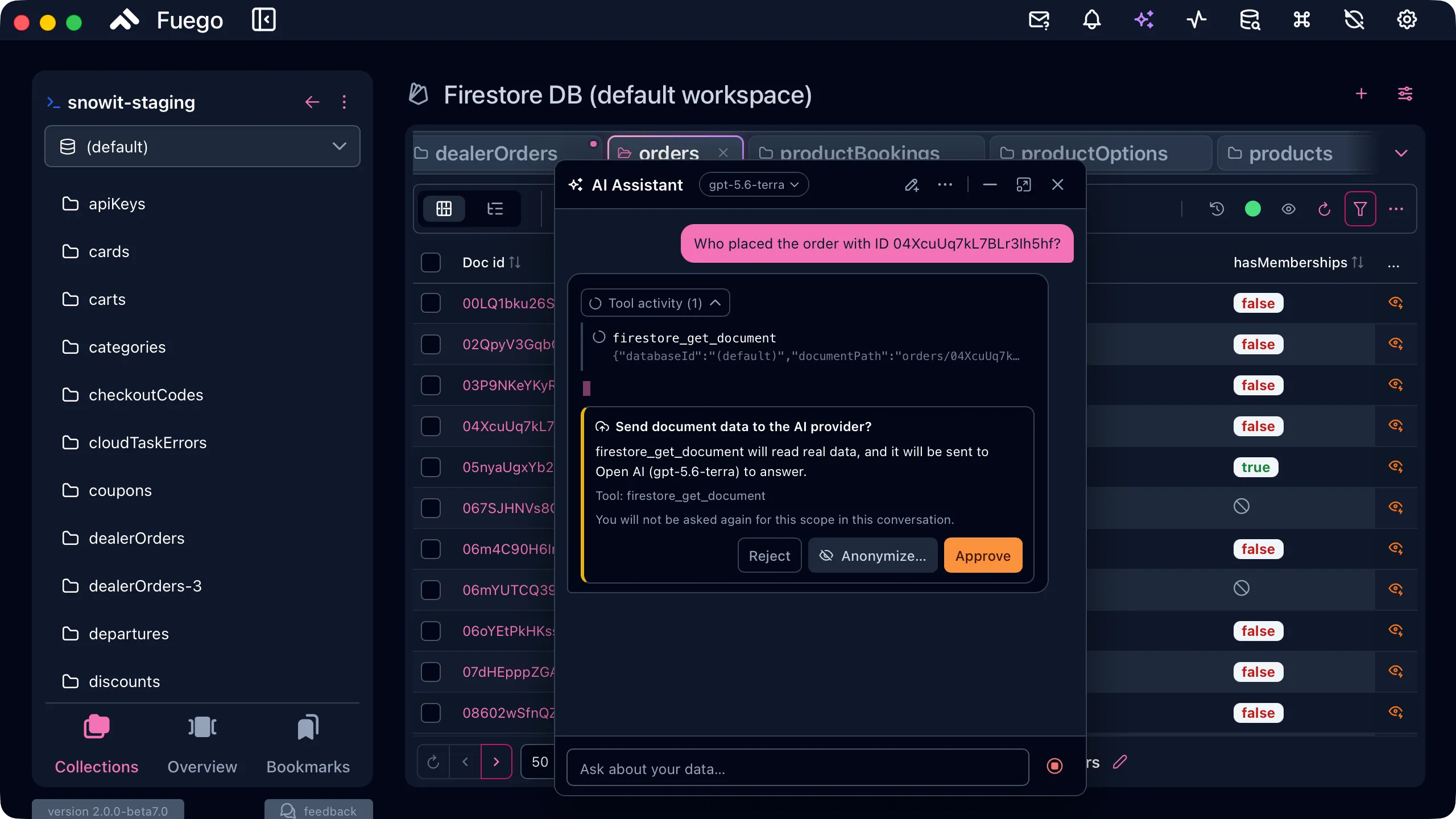Viewport: 1456px width, 819px height.
Task: Open the 04XcuUq7kL7 document link
Action: tap(508, 426)
